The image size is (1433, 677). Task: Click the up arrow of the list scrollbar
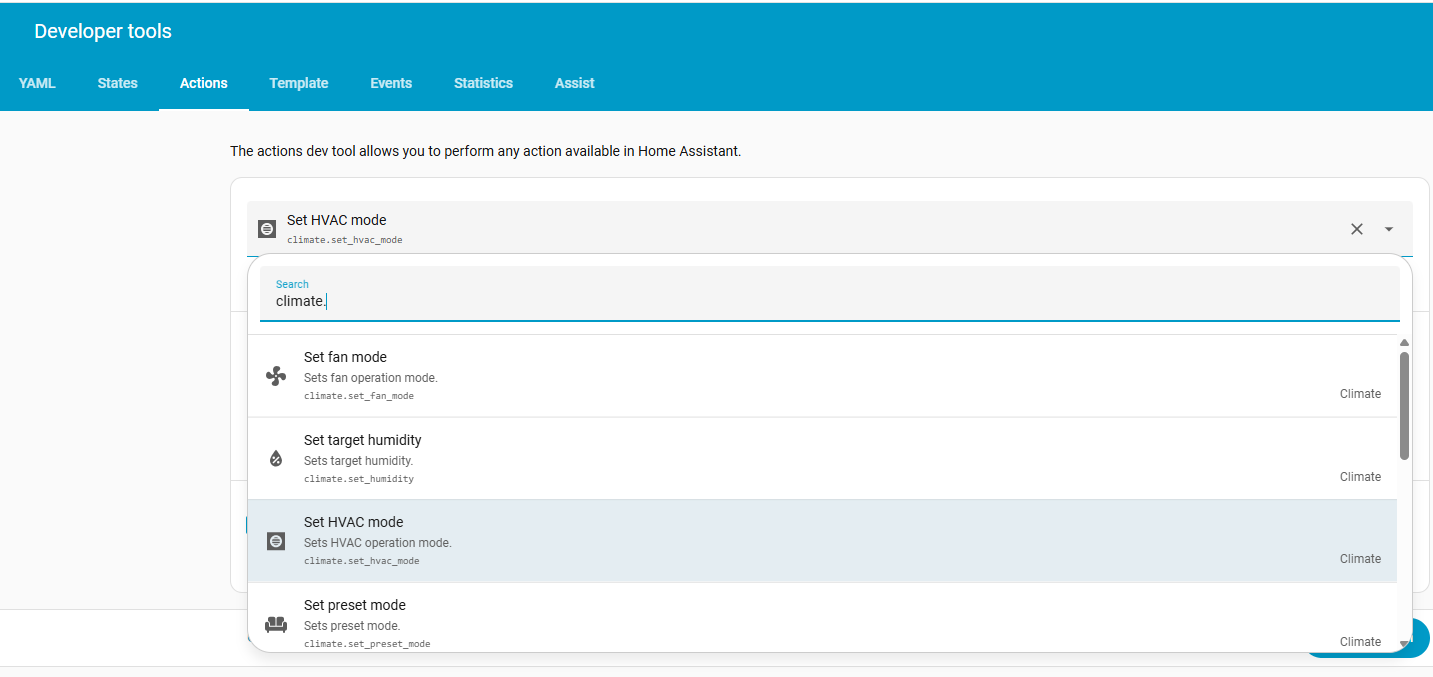[x=1404, y=343]
